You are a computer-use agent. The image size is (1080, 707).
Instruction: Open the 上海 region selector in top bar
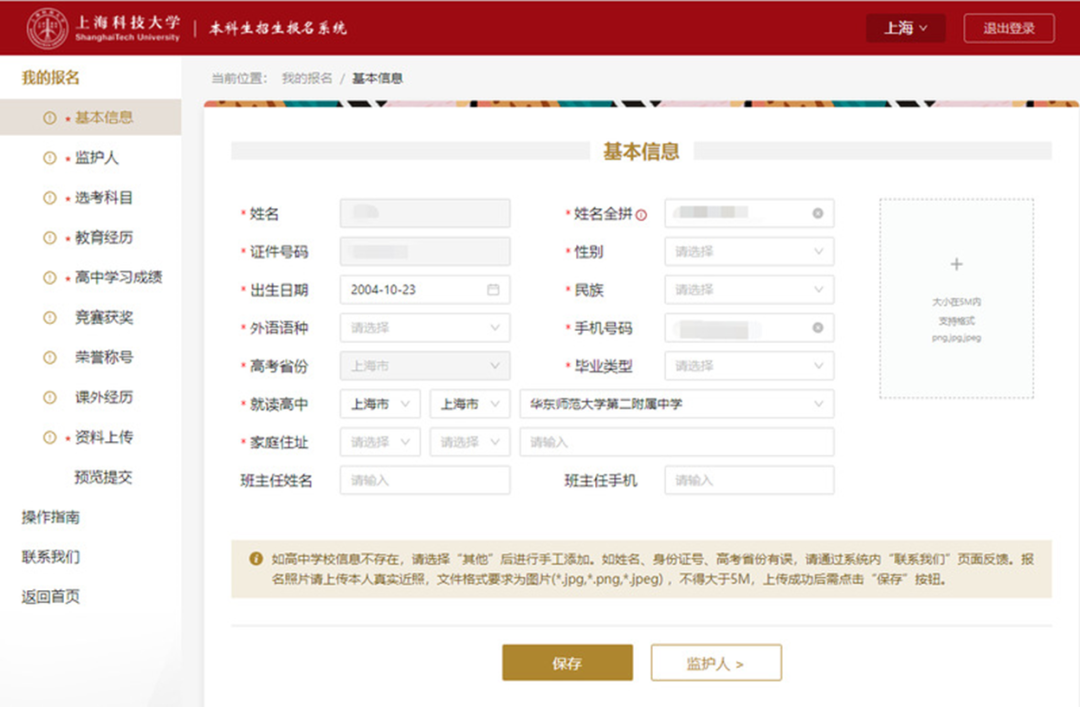[905, 28]
